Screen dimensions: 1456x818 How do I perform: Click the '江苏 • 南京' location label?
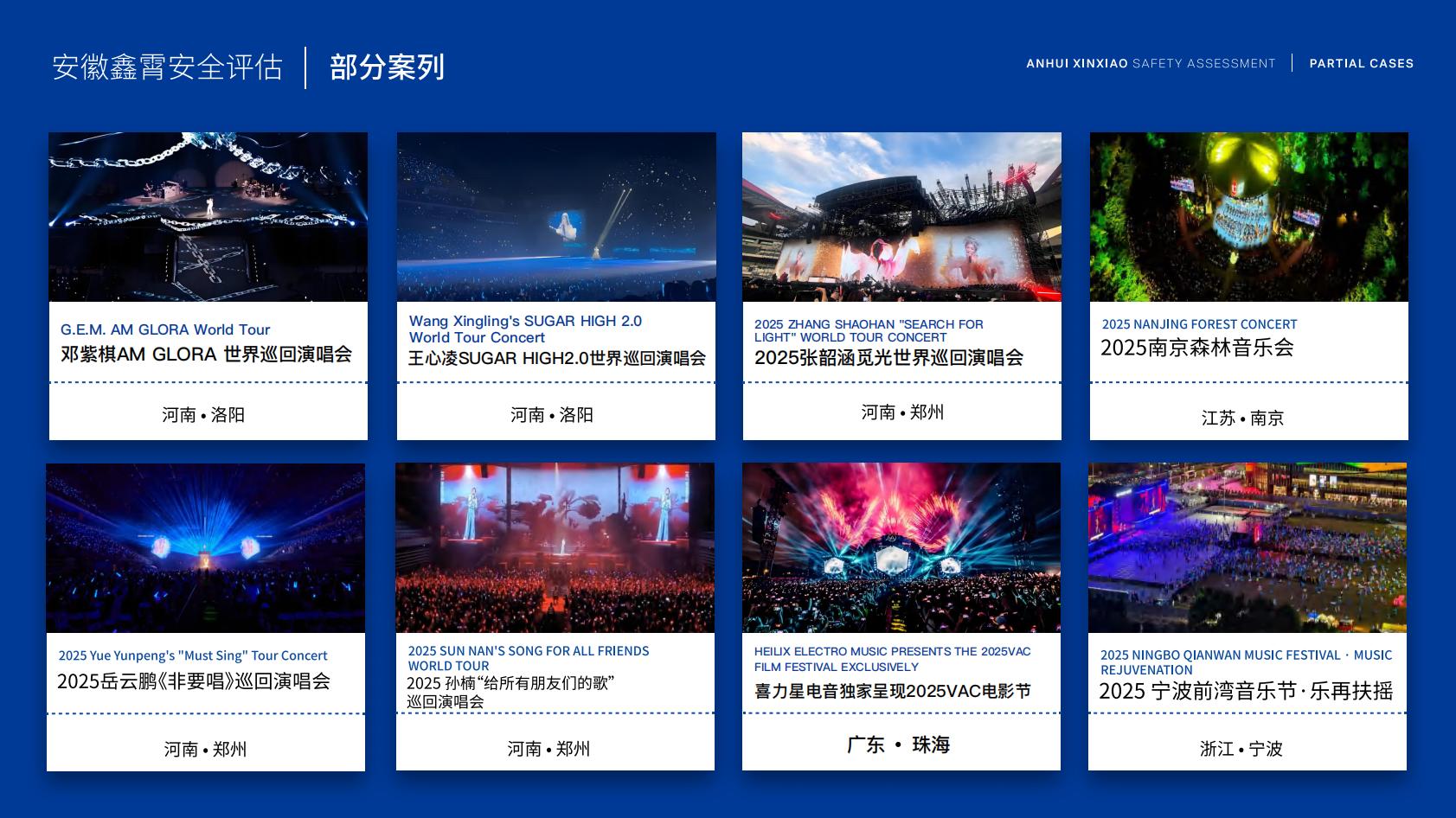coord(1242,419)
